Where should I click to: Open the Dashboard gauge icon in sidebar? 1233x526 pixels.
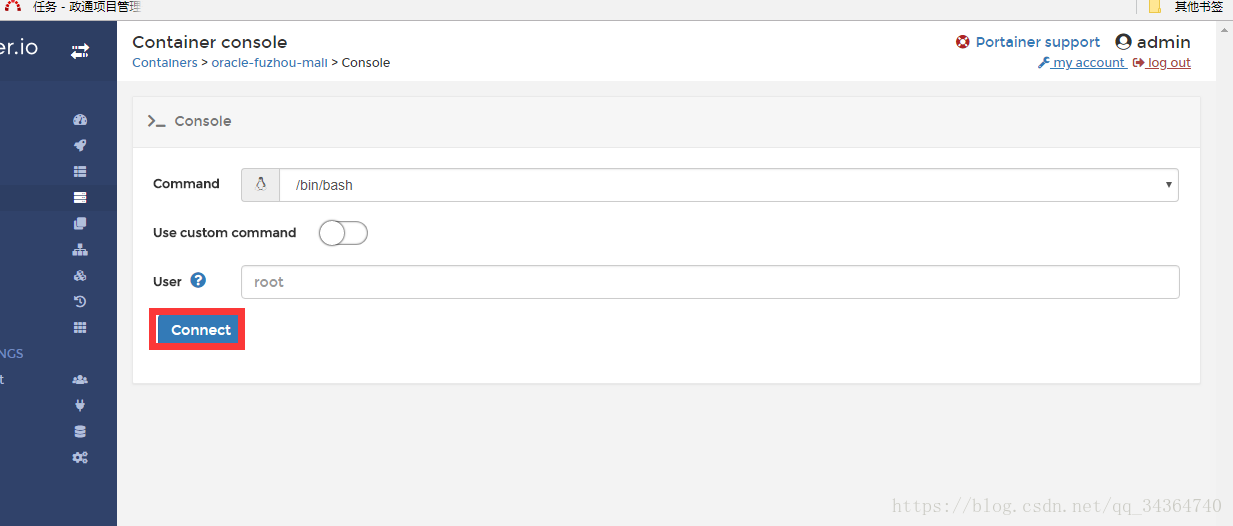click(x=80, y=120)
